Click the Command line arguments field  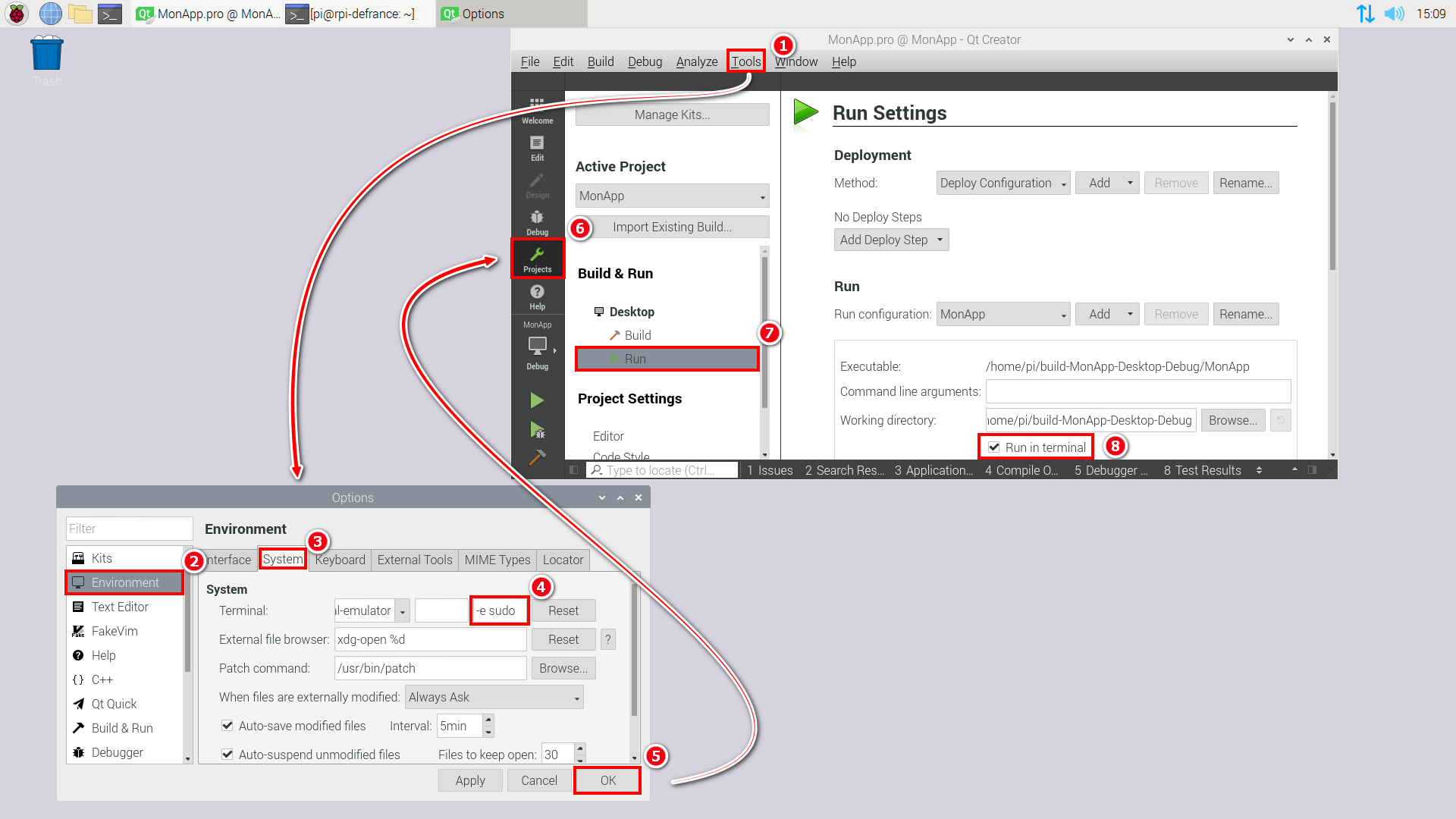pyautogui.click(x=1138, y=391)
